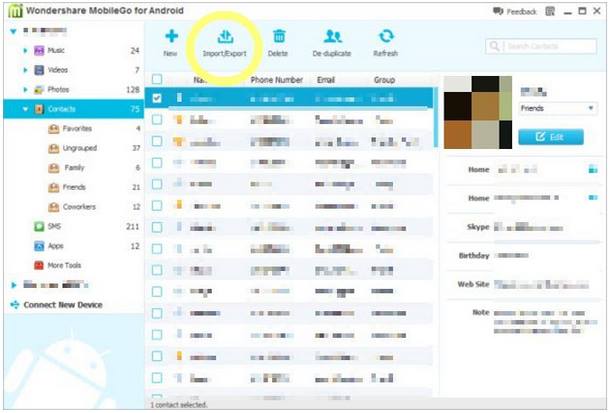Expand the second device tree node
The image size is (610, 413).
click(x=14, y=285)
